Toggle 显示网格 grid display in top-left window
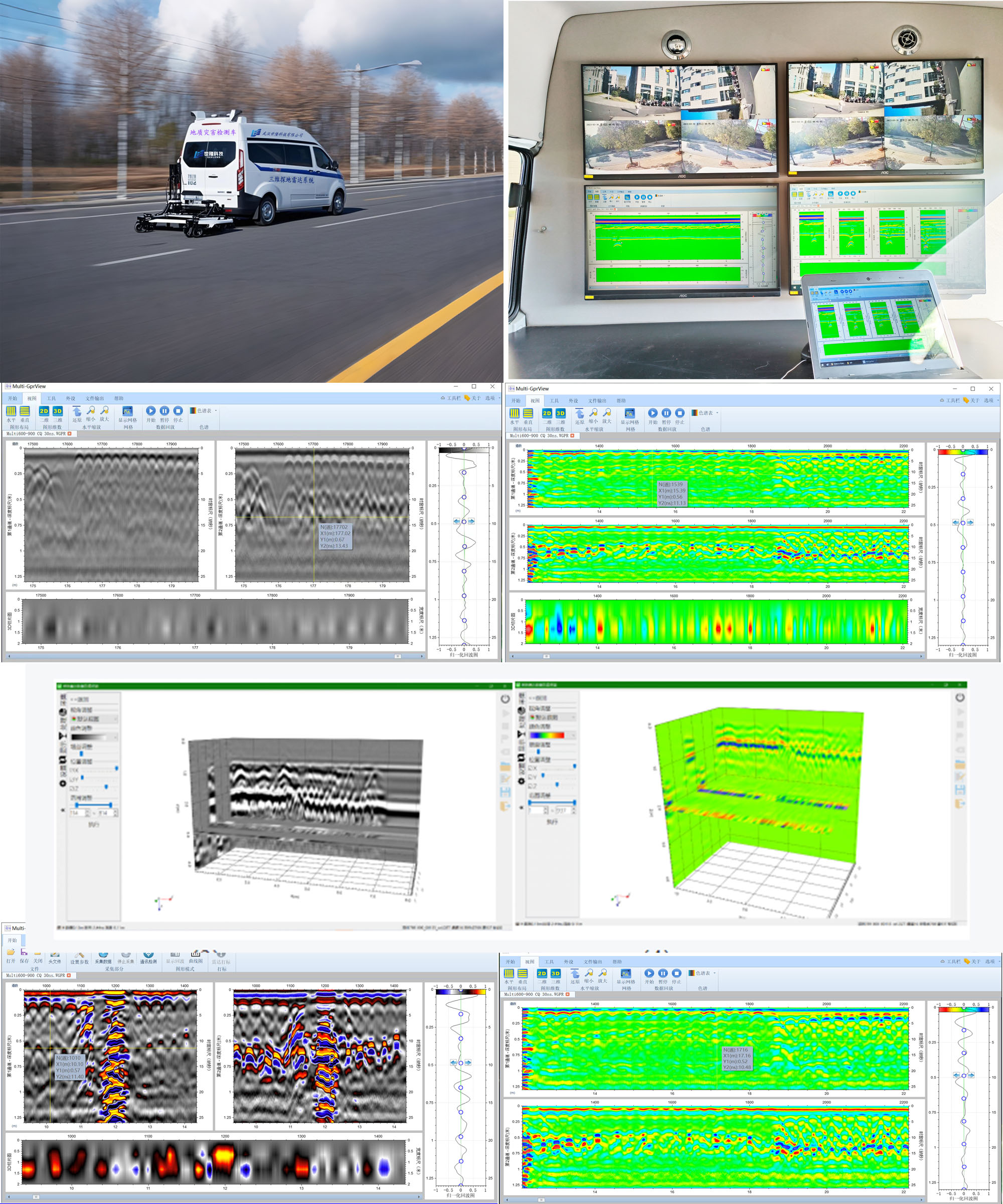Viewport: 1003px width, 1204px height. click(x=127, y=412)
